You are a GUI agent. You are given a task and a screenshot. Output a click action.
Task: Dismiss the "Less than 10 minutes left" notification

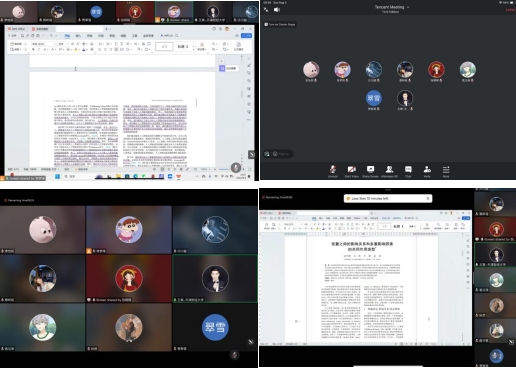click(428, 198)
